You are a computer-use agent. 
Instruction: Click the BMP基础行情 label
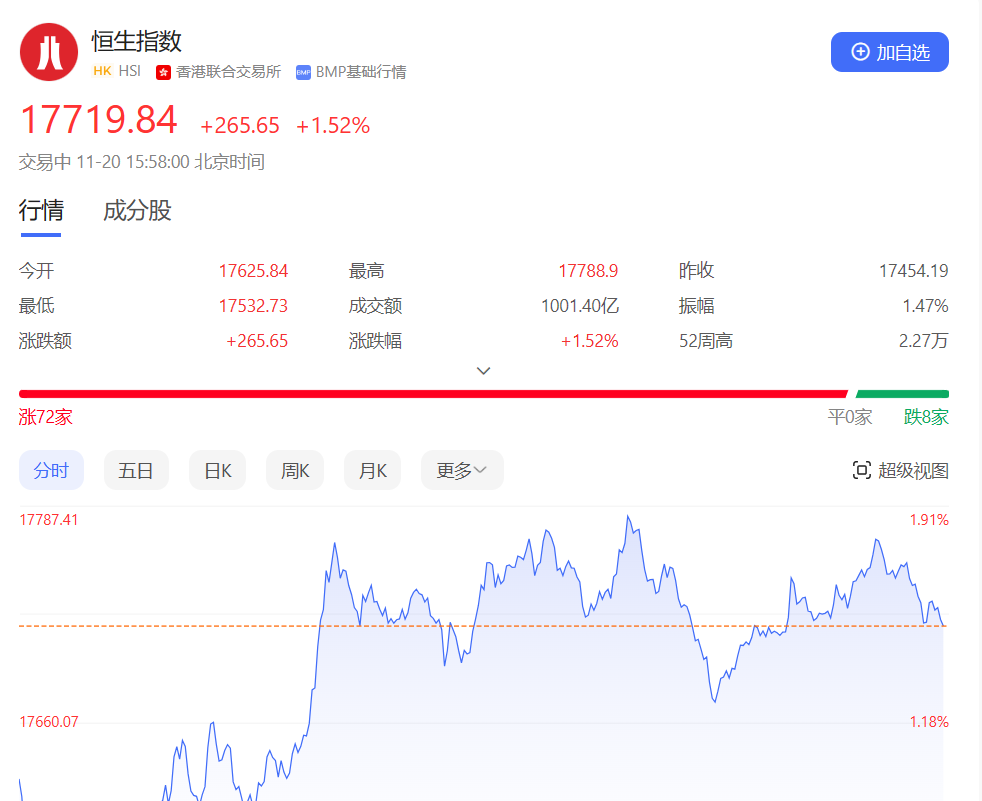[x=361, y=72]
